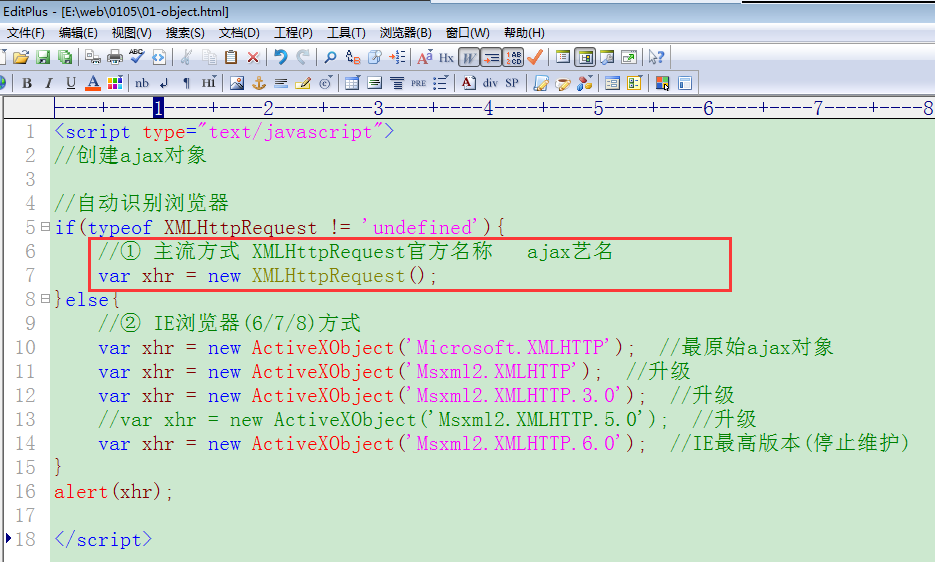935x562 pixels.
Task: Toggle the directory window button
Action: (563, 57)
